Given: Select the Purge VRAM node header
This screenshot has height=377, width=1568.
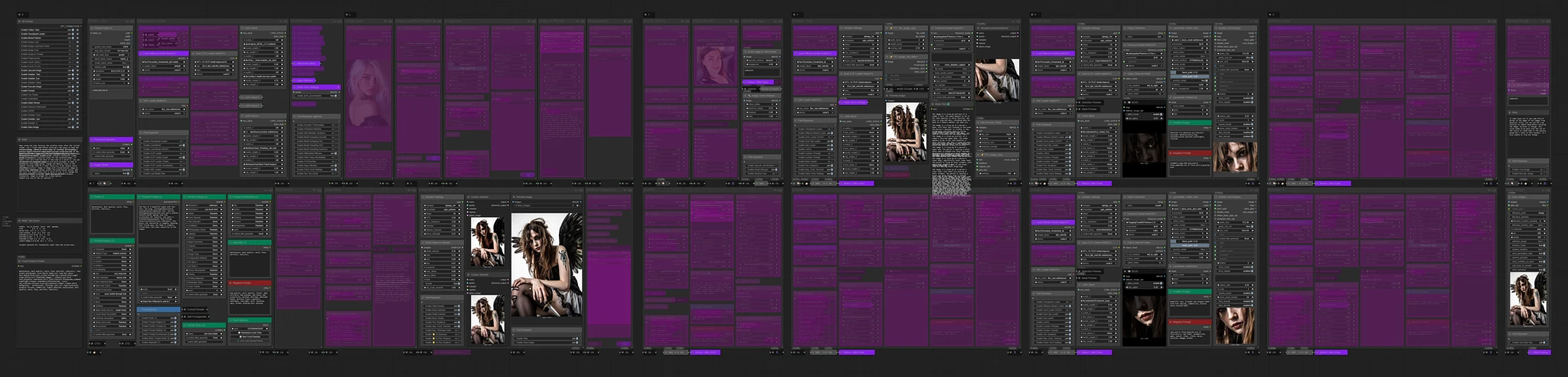Looking at the screenshot, I should pyautogui.click(x=111, y=165).
